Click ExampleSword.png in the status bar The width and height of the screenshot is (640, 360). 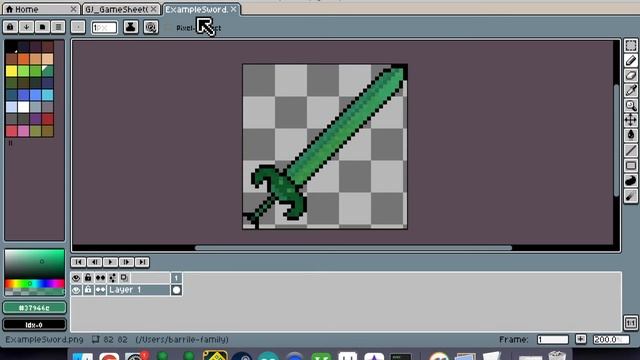(44, 339)
